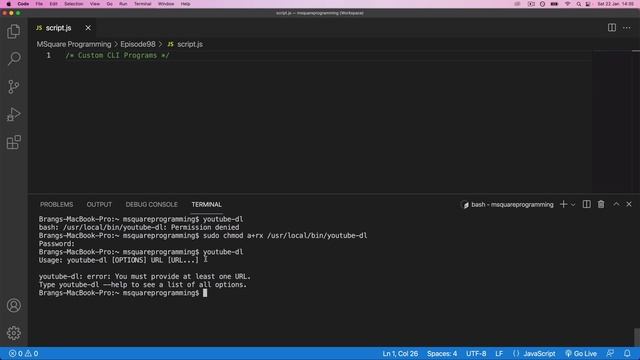Click line number 1 in gutter
Screen dimensions: 640x360
(48, 56)
